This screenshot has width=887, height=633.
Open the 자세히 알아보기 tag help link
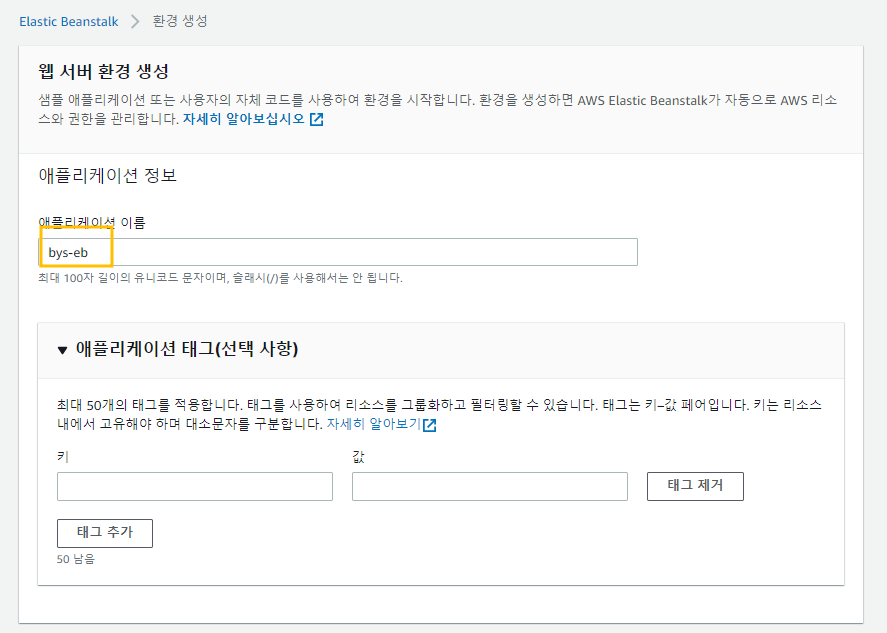374,424
